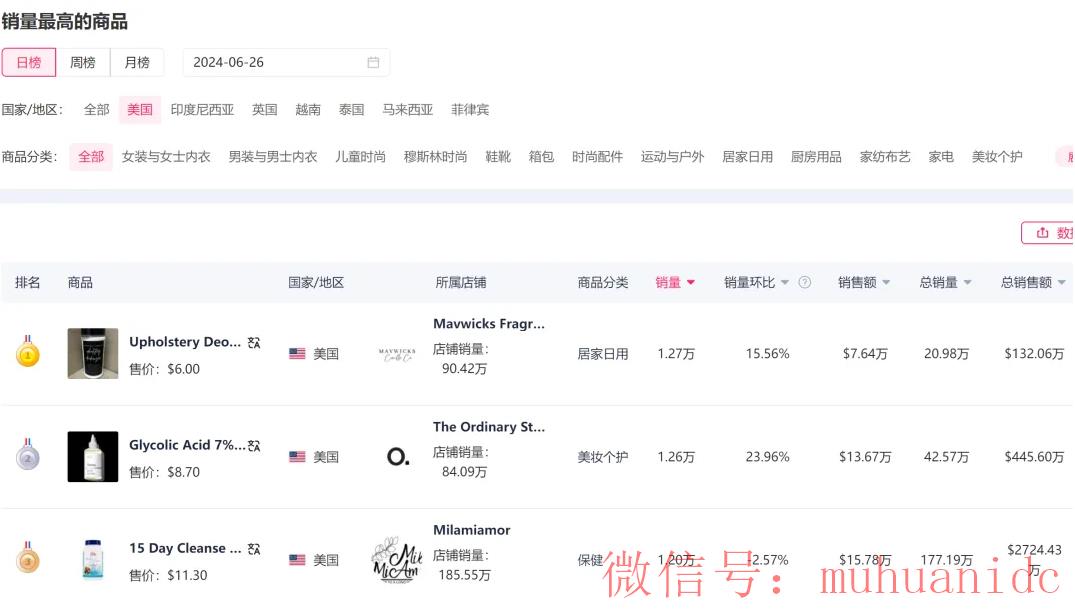Screen dimensions: 1075x614
Task: Filter by 儿童时尚 category
Action: (x=361, y=157)
